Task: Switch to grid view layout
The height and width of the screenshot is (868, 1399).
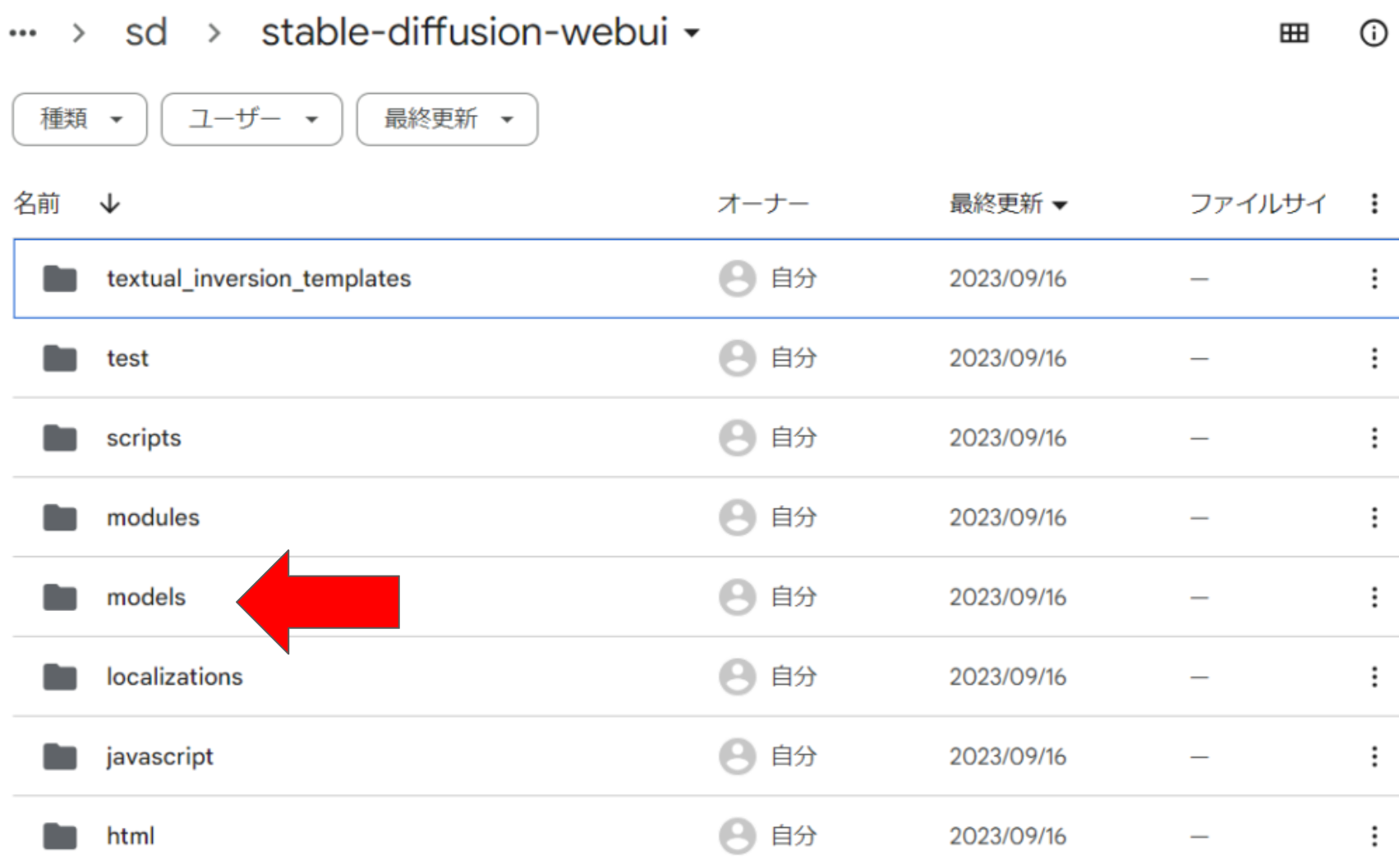Action: (x=1293, y=33)
